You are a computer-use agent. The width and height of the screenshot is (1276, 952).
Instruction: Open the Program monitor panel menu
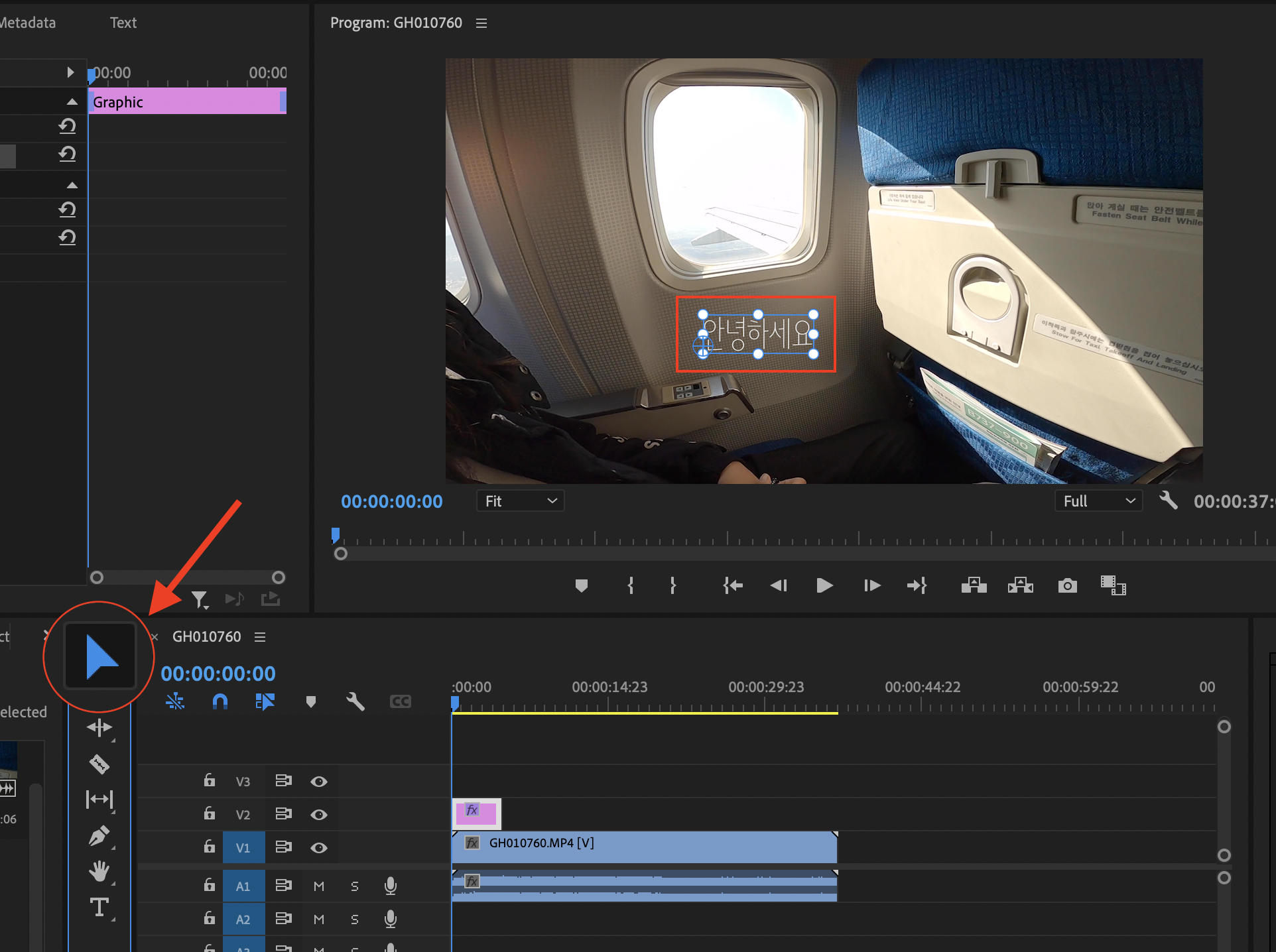[x=481, y=23]
